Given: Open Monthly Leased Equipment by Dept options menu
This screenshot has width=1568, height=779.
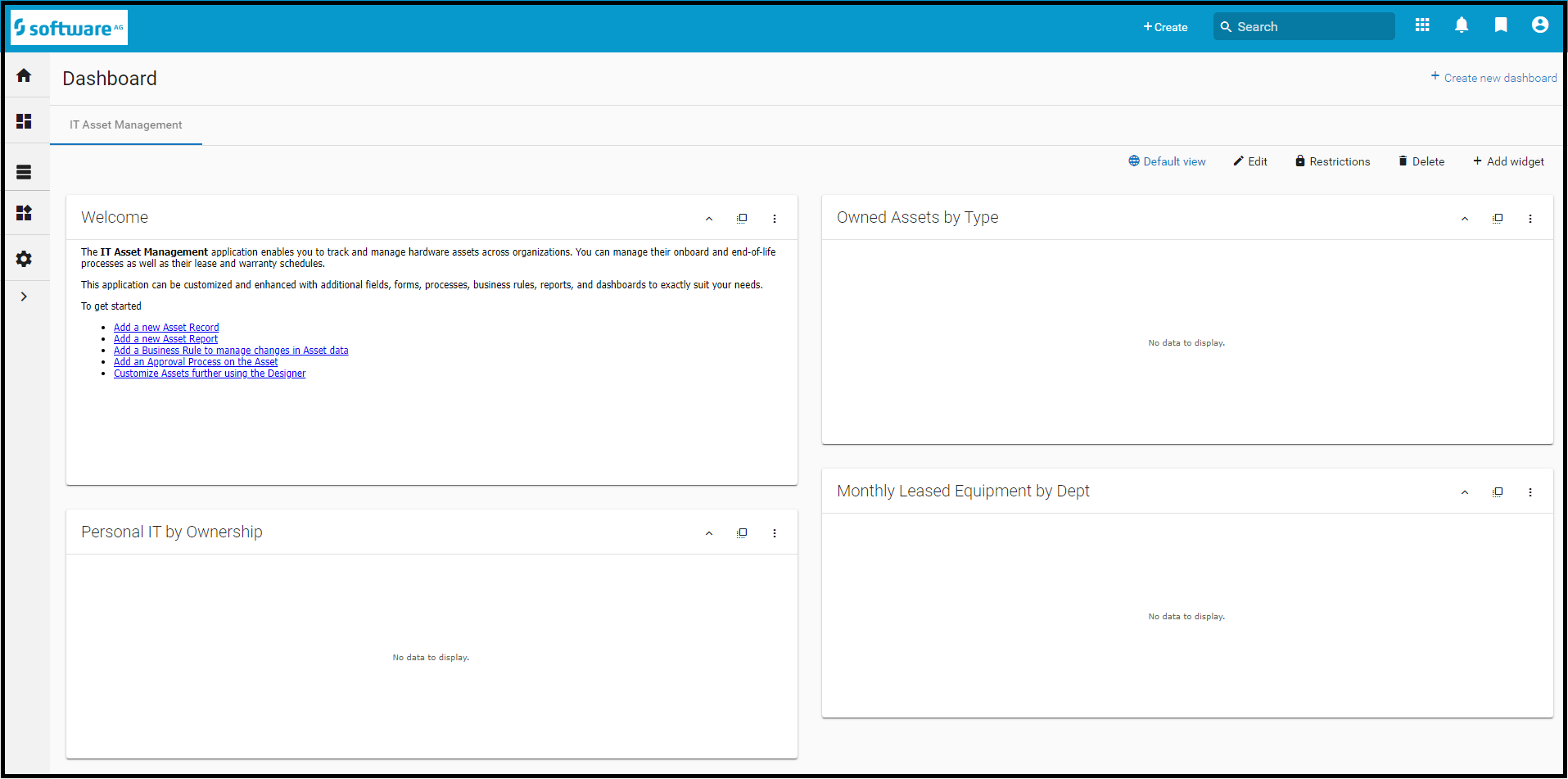Looking at the screenshot, I should pos(1530,492).
